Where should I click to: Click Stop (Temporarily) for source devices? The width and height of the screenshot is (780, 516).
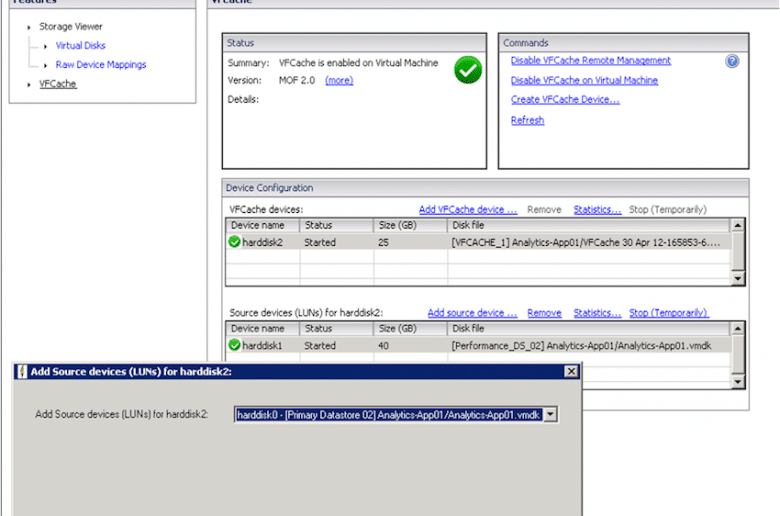[669, 312]
